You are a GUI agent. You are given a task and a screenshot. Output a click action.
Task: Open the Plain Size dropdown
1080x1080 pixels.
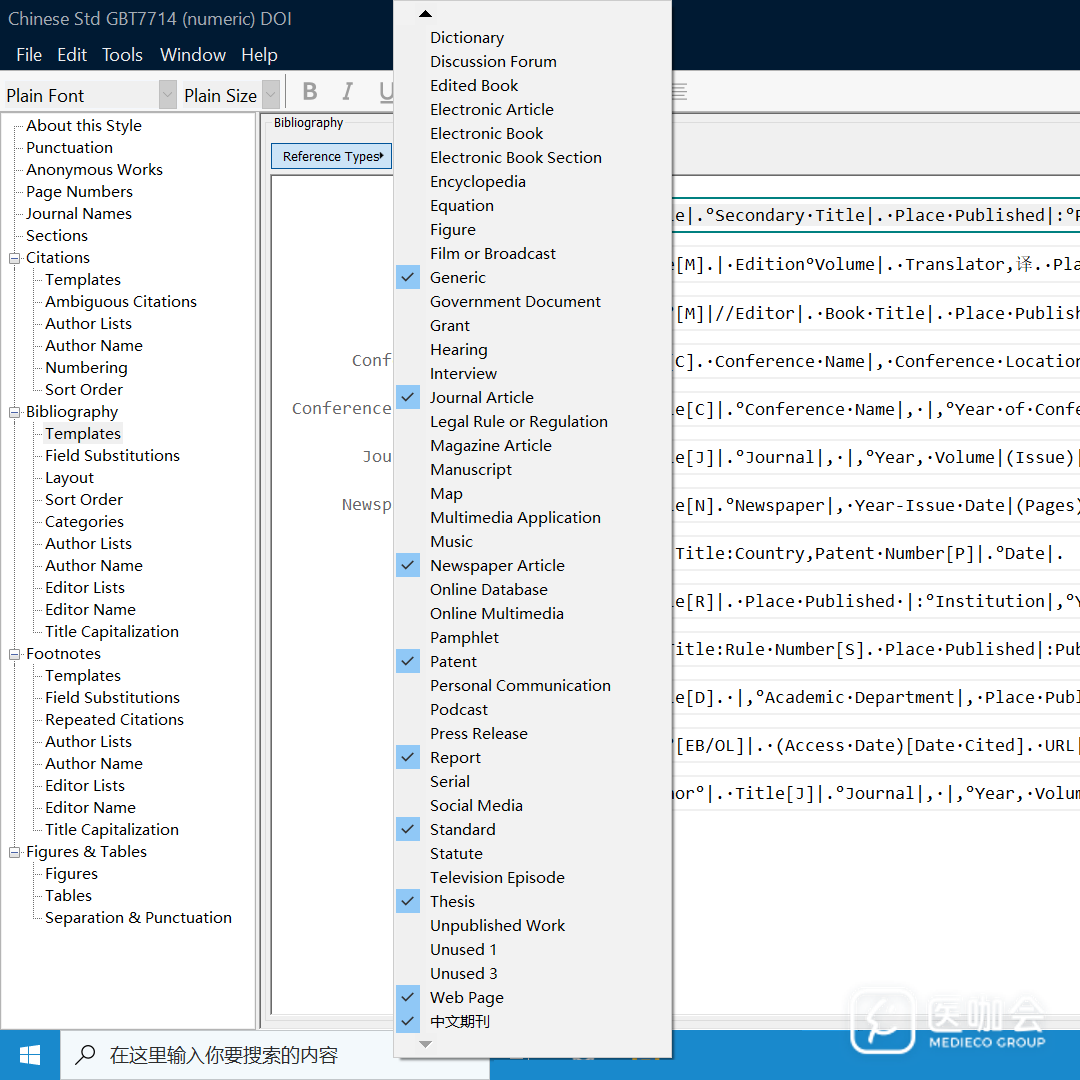270,96
